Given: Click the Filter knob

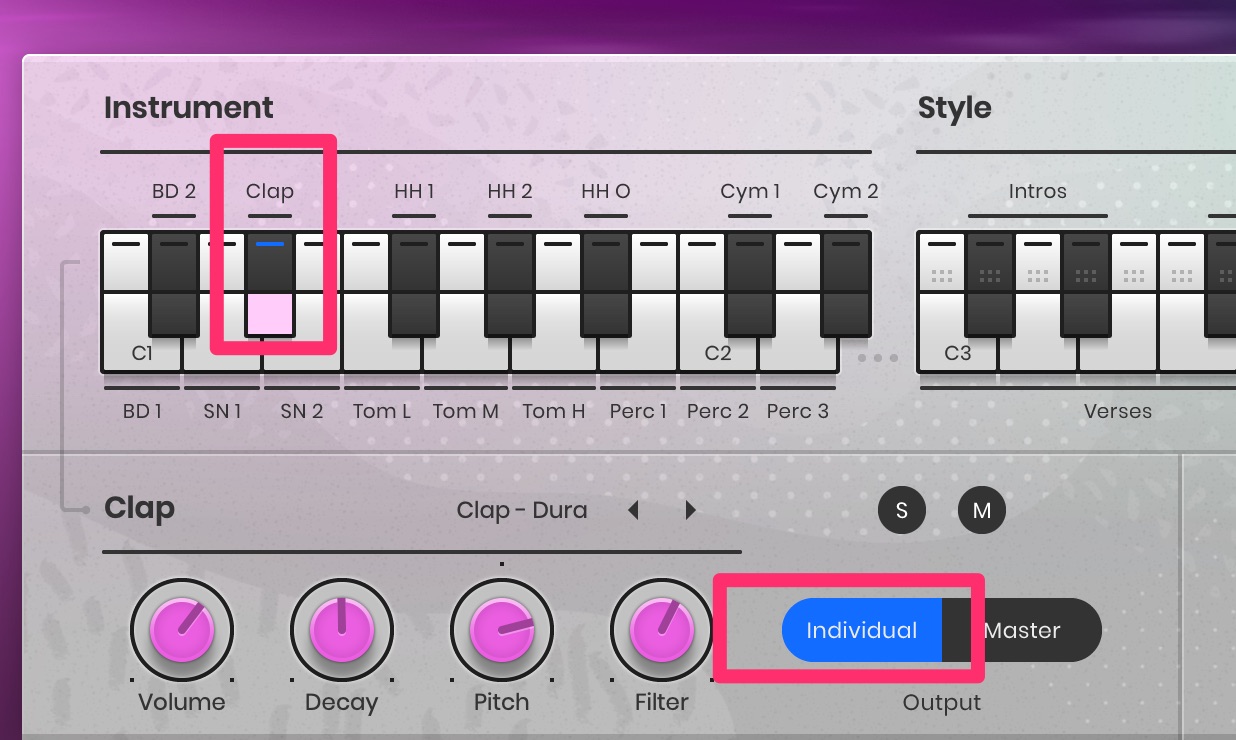Looking at the screenshot, I should click(661, 631).
